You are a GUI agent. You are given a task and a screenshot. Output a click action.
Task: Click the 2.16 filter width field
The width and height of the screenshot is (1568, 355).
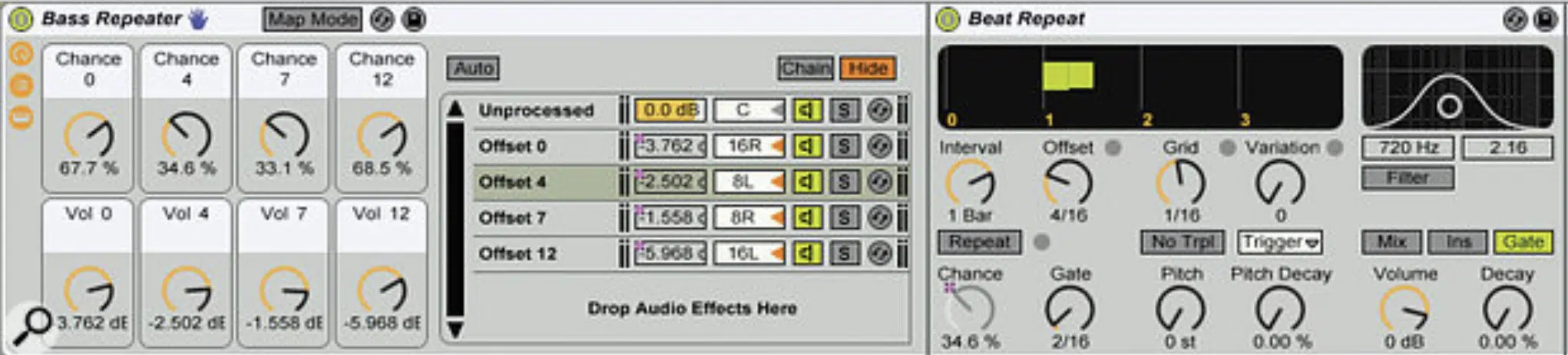point(1507,148)
